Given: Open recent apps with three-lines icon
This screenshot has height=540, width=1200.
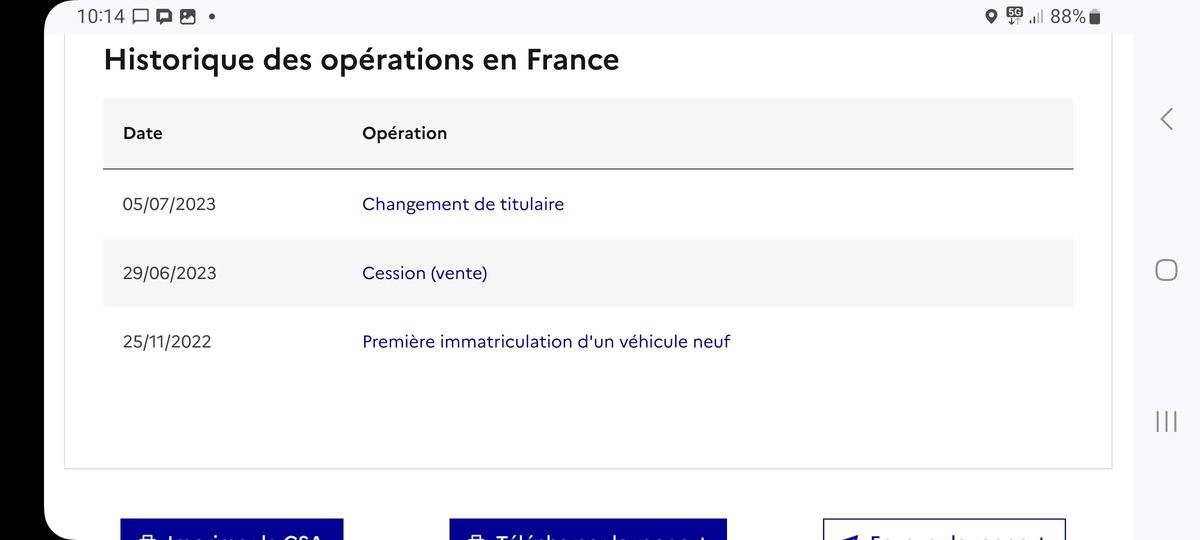Looking at the screenshot, I should click(x=1166, y=421).
